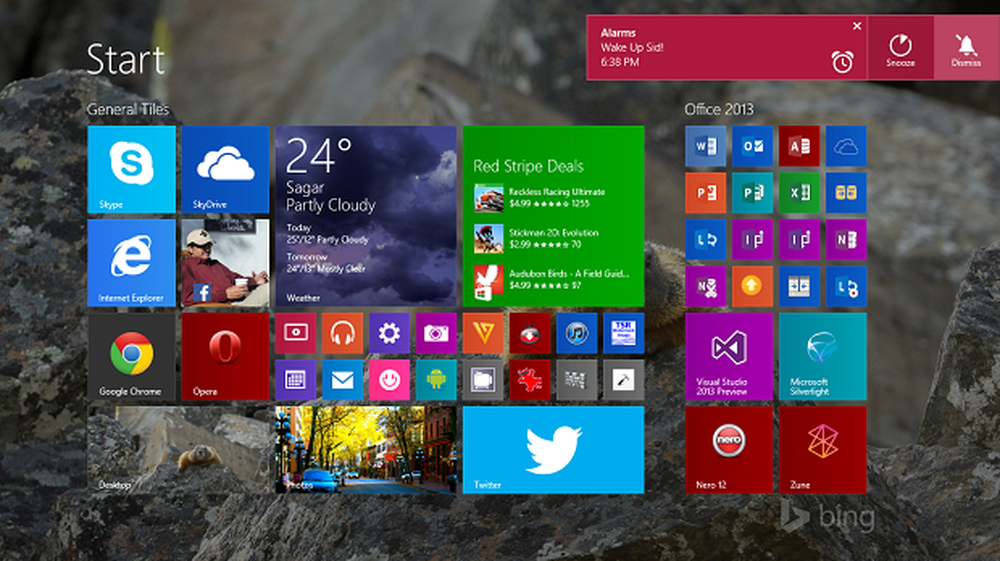The height and width of the screenshot is (561, 1000).
Task: Launch Internet Explorer tile
Action: pyautogui.click(x=131, y=263)
